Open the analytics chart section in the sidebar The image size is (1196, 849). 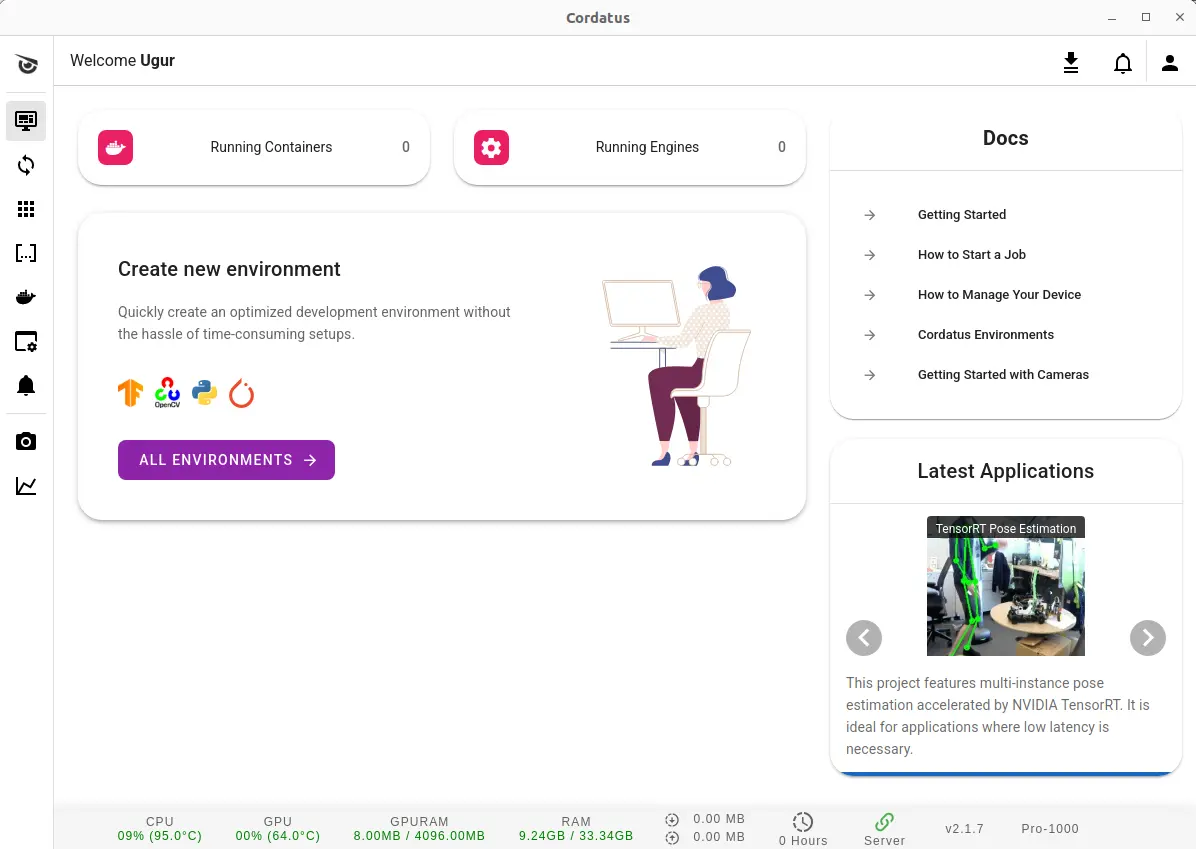pos(26,486)
